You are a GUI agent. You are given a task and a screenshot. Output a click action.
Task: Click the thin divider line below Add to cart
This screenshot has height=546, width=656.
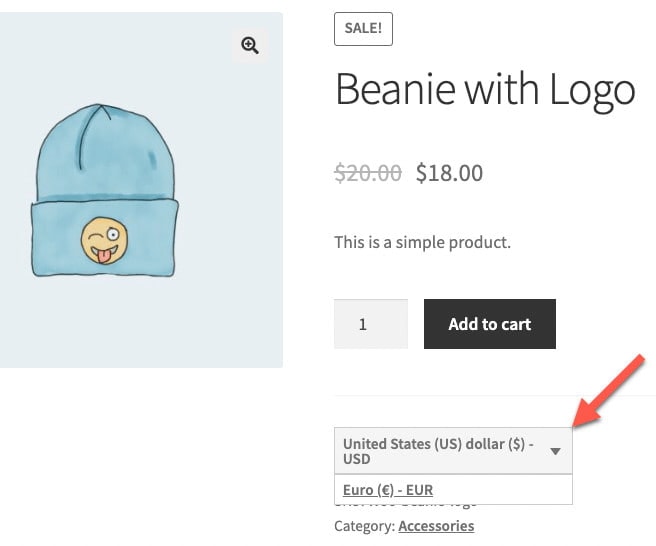495,395
